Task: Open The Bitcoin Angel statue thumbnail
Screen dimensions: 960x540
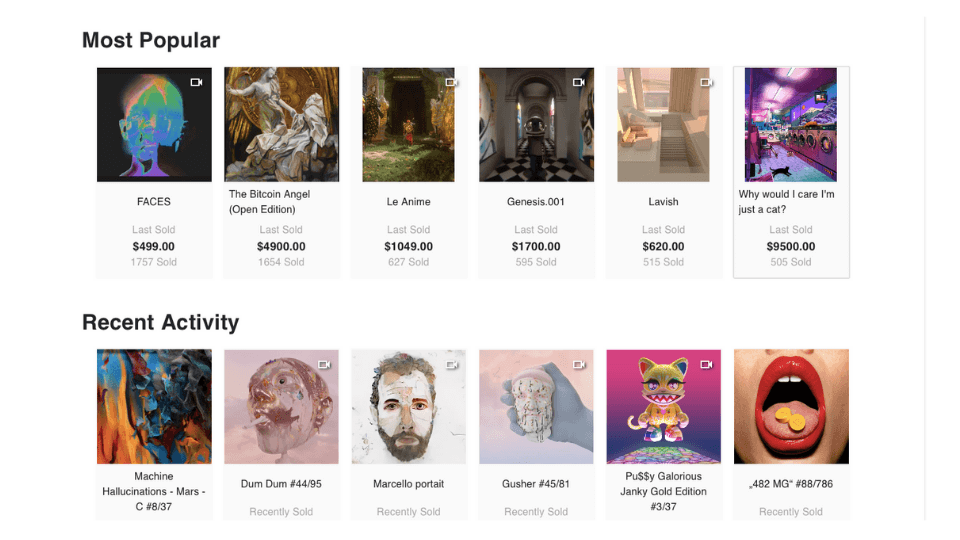Action: (x=281, y=125)
